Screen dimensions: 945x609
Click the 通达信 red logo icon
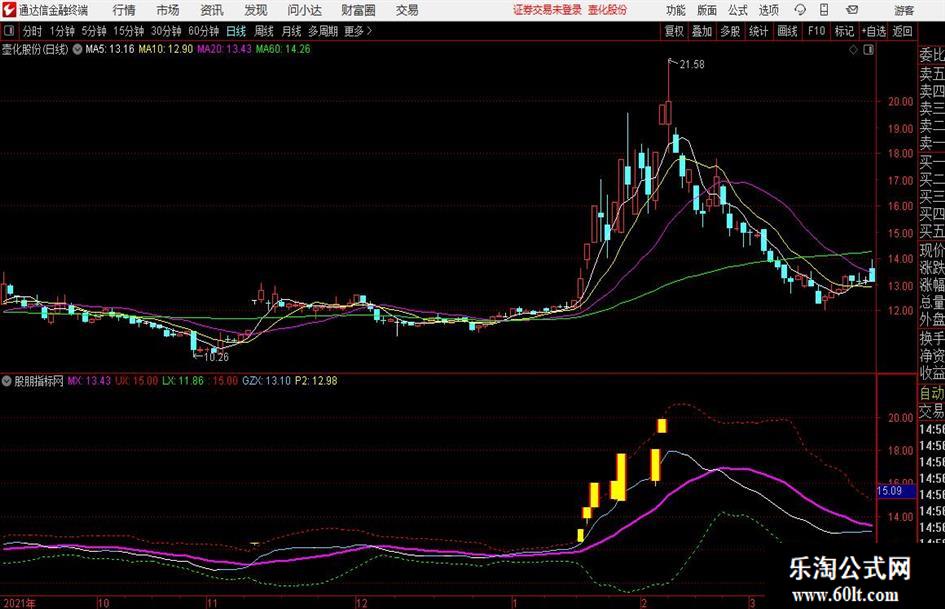pyautogui.click(x=8, y=10)
